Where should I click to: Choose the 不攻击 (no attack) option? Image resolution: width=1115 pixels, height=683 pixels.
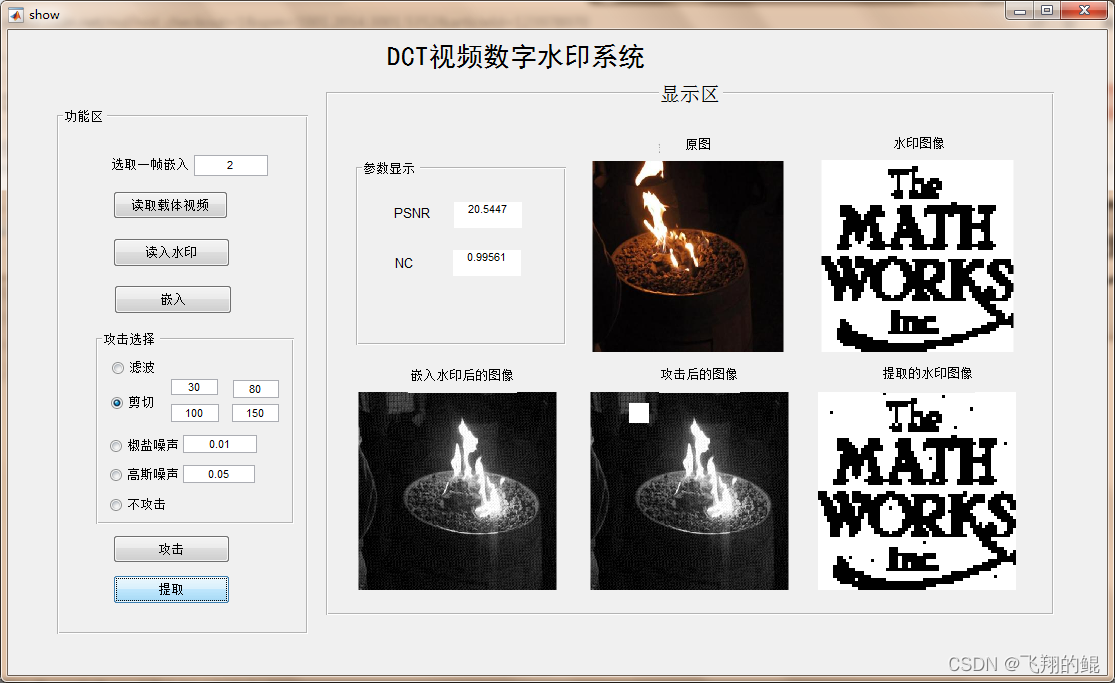(x=116, y=504)
